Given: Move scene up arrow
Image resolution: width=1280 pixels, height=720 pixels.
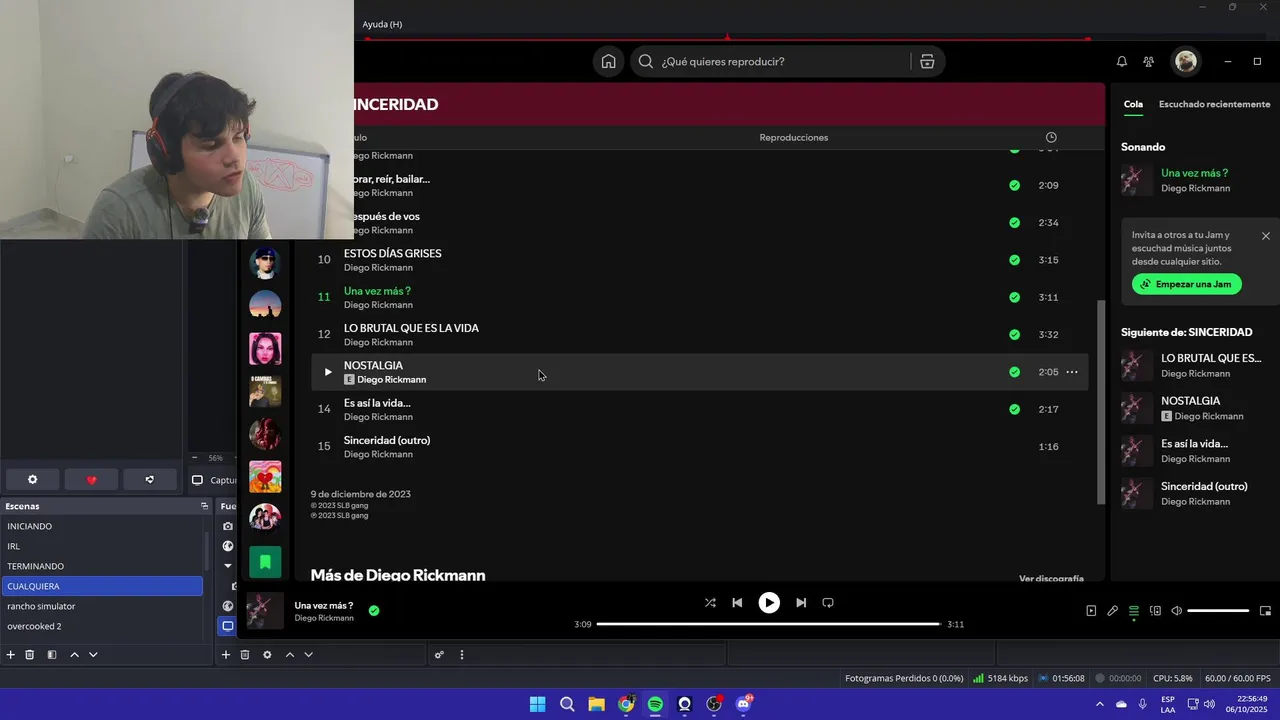Looking at the screenshot, I should (x=74, y=655).
